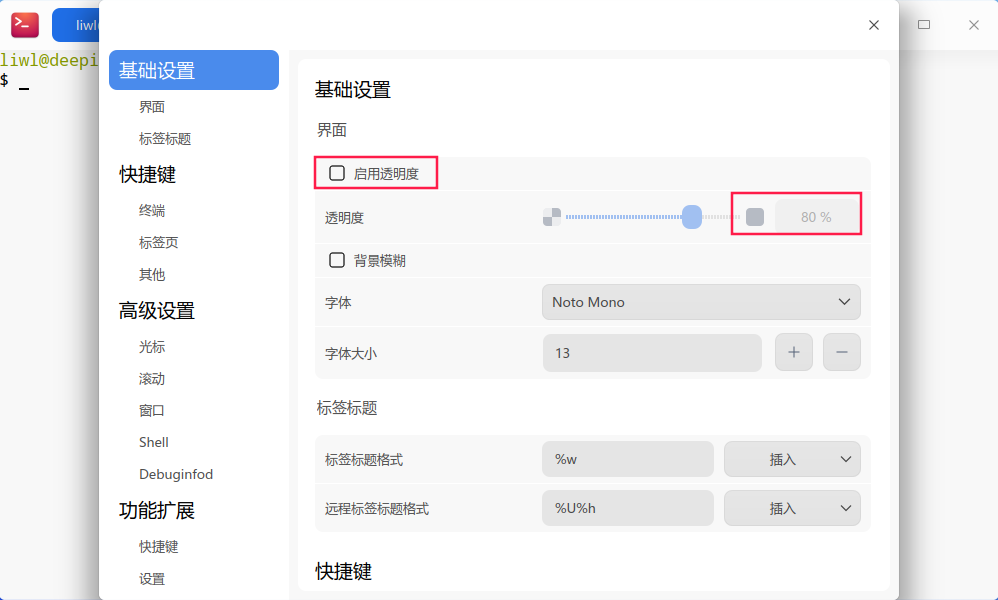Image resolution: width=998 pixels, height=600 pixels.
Task: Jump to Shell settings in sidebar
Action: click(x=154, y=442)
